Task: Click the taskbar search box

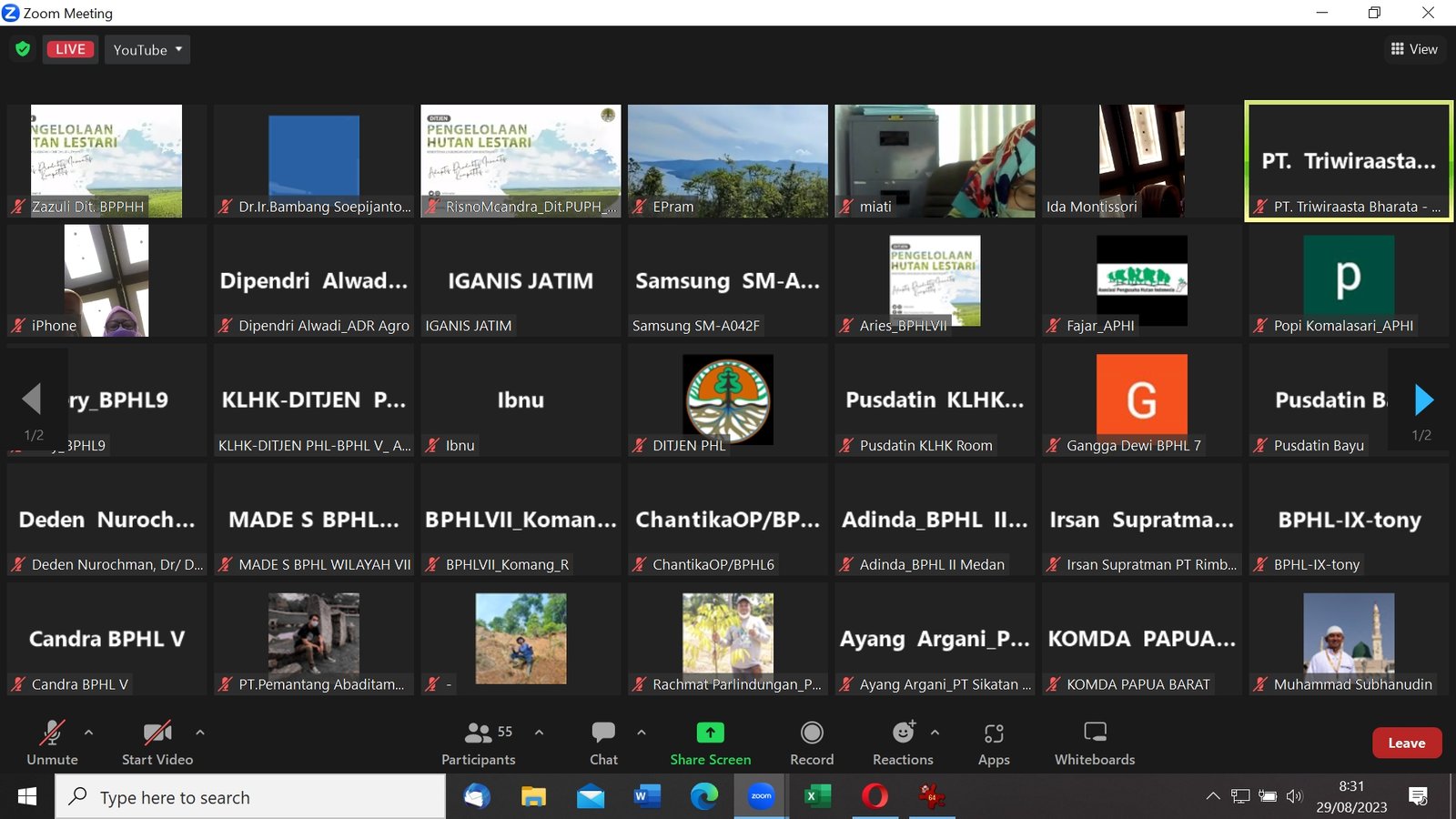Action: pyautogui.click(x=250, y=797)
